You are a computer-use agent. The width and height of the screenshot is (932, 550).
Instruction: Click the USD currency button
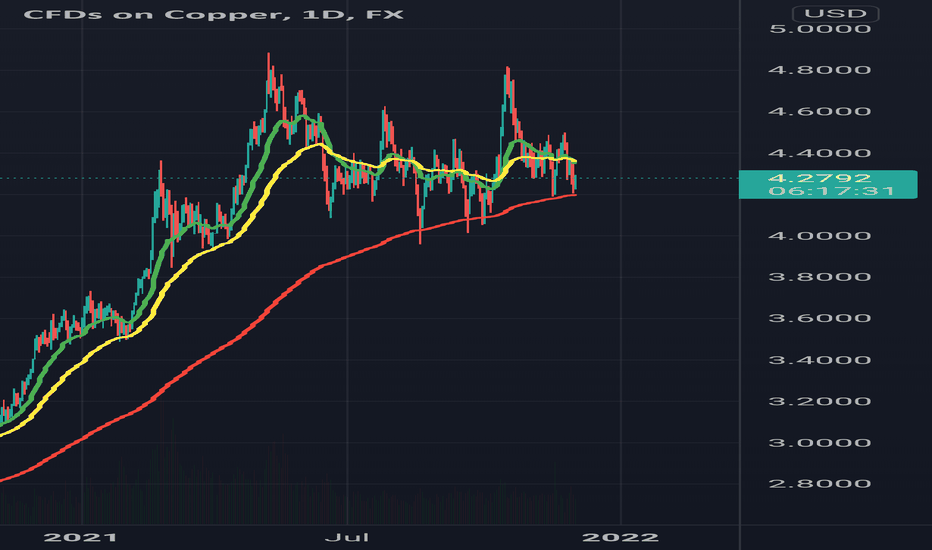point(835,13)
